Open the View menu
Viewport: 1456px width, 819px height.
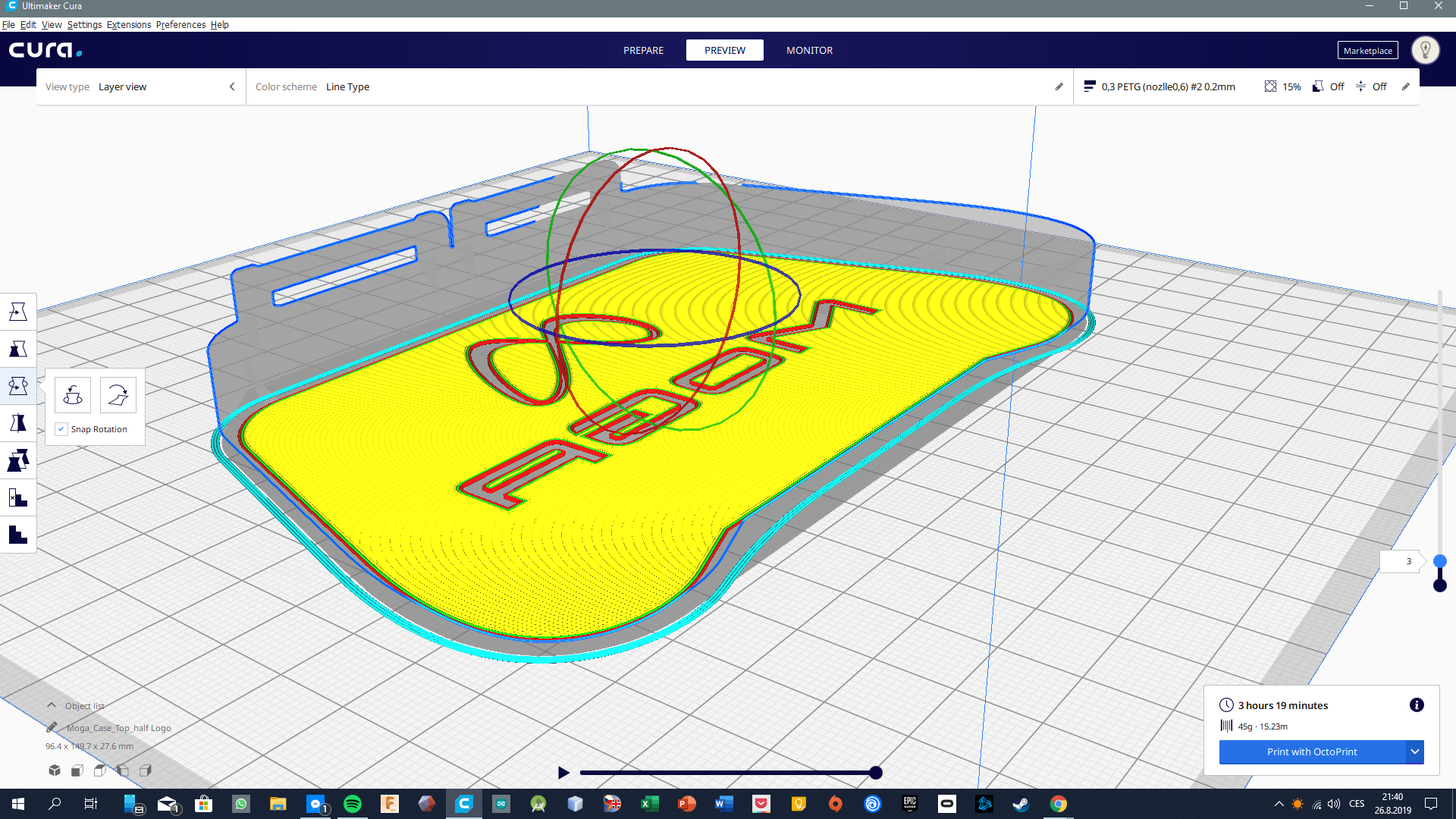[52, 24]
